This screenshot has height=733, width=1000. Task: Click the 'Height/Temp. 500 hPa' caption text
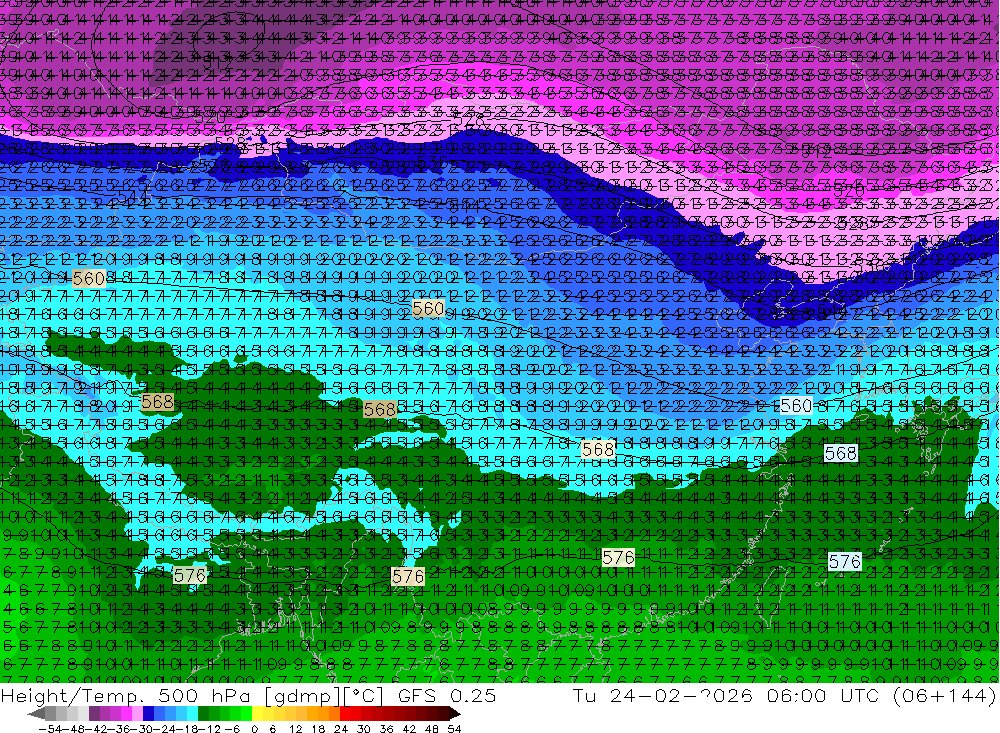(128, 695)
